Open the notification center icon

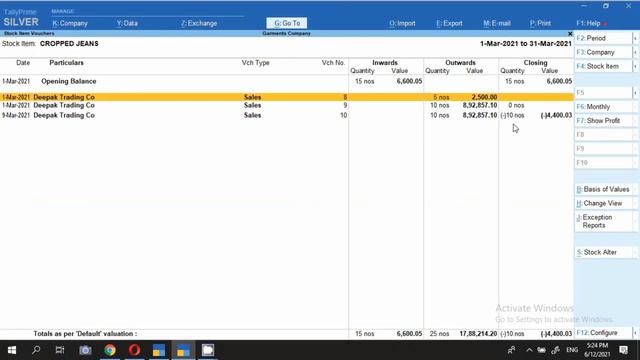tap(623, 350)
